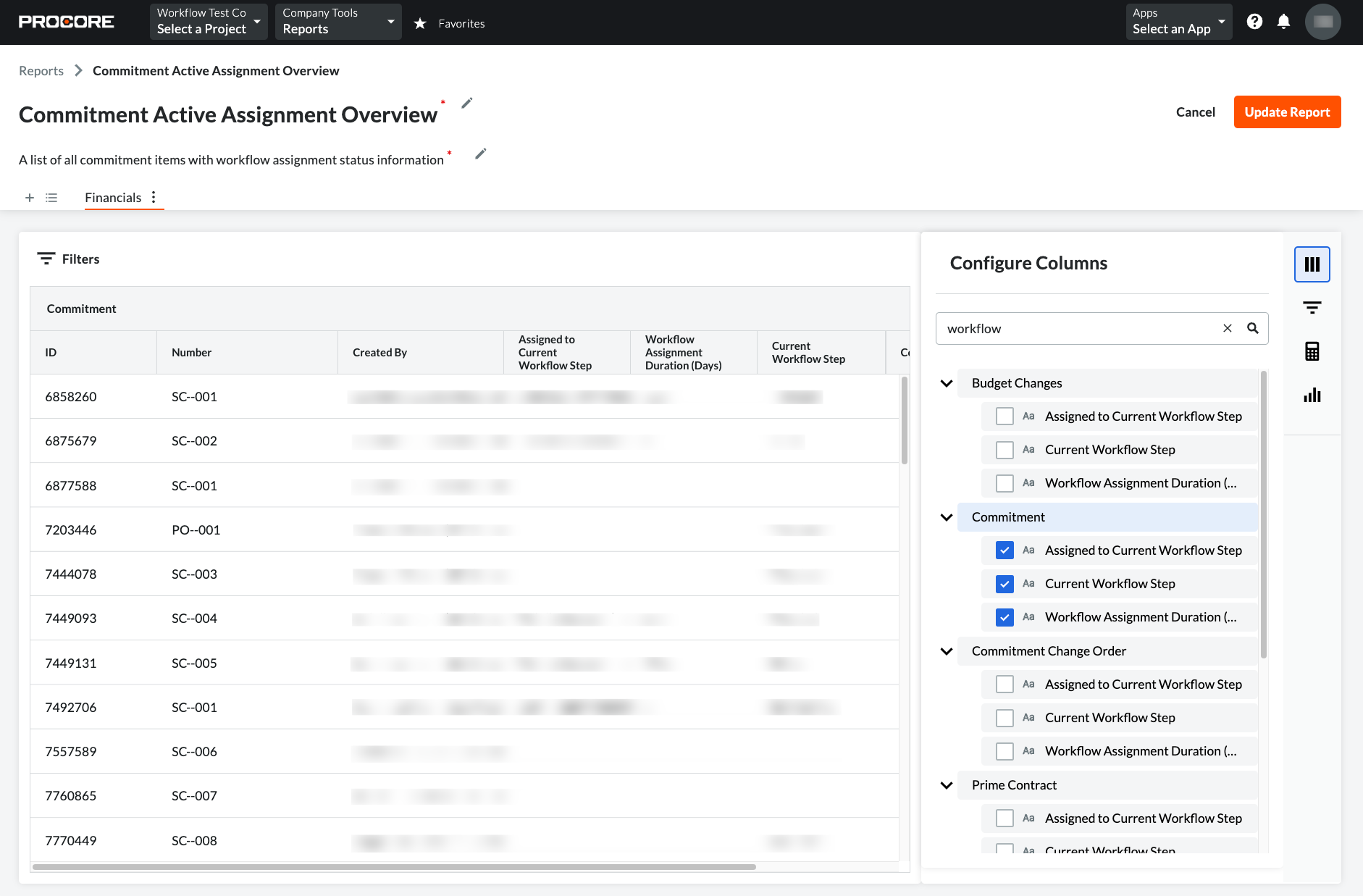This screenshot has width=1363, height=896.
Task: Click the calculator icon in right sidebar
Action: 1312,351
